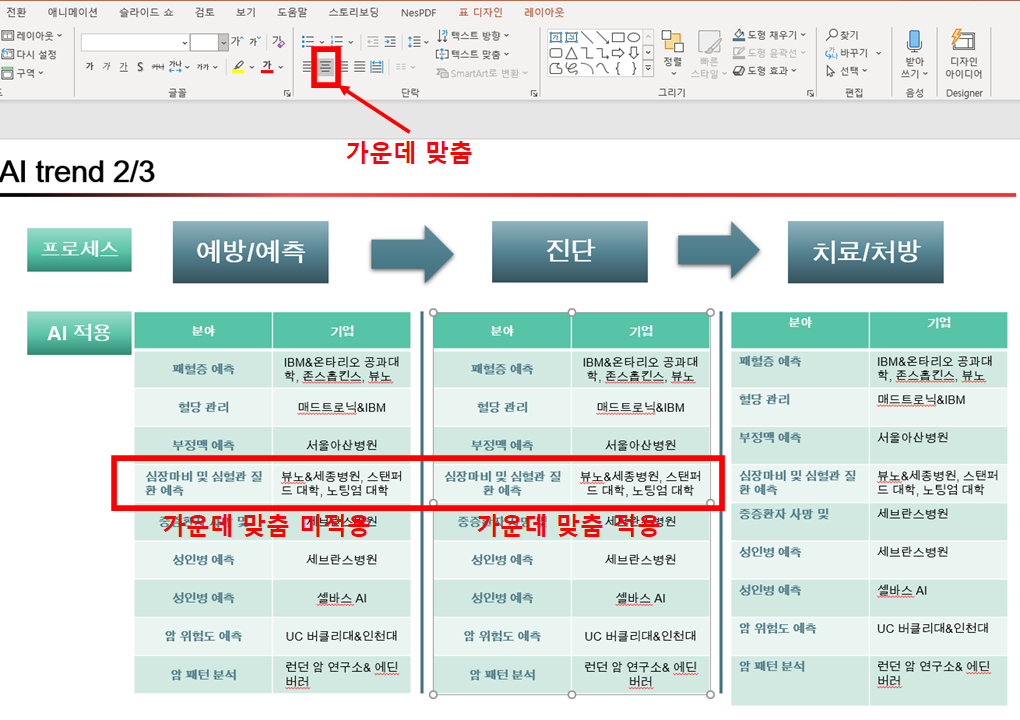This screenshot has height=720, width=1020.
Task: Toggle bold text formatting
Action: 90,66
